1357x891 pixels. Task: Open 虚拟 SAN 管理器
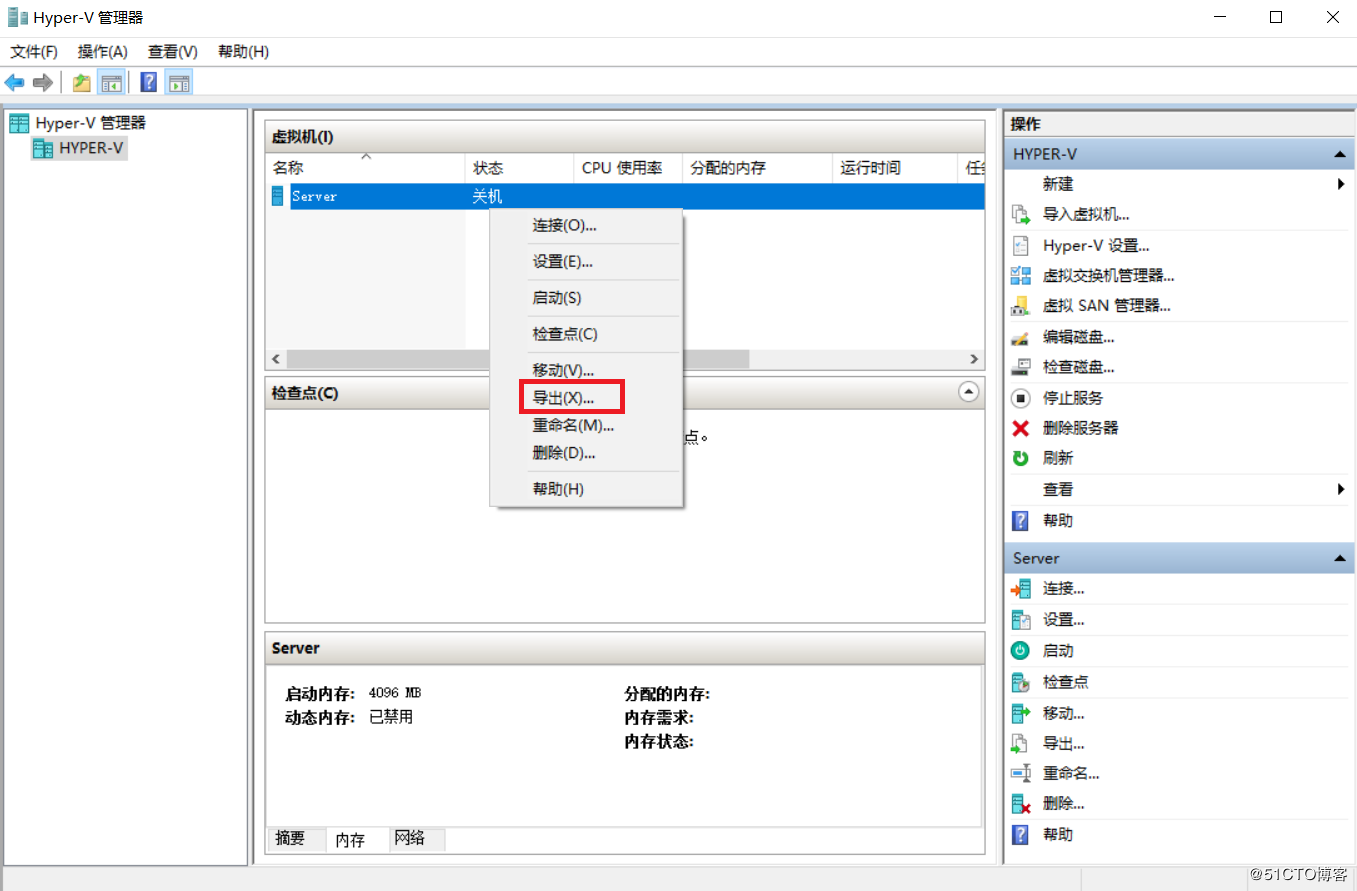tap(1095, 305)
